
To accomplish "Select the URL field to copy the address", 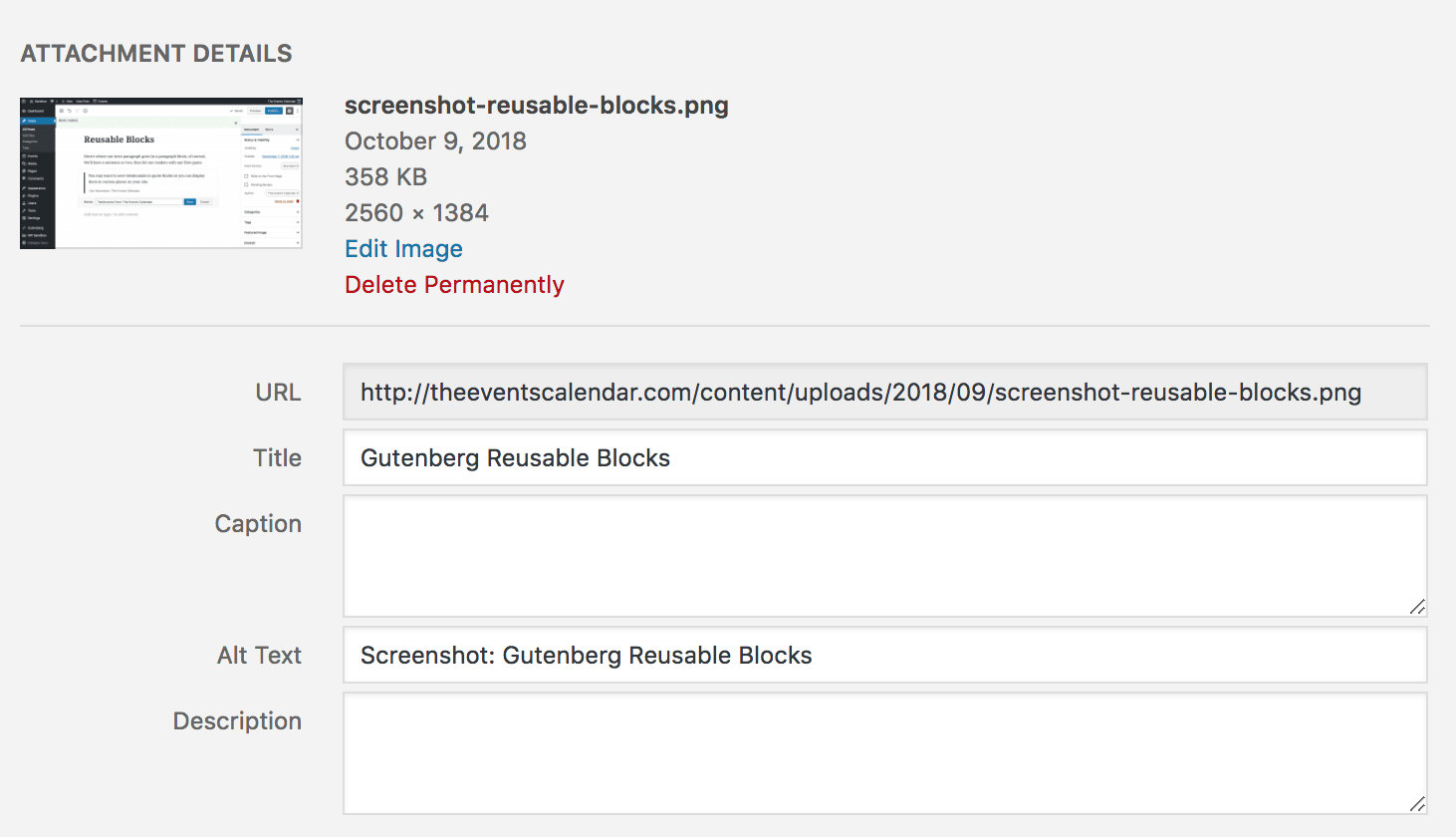I will tap(884, 393).
